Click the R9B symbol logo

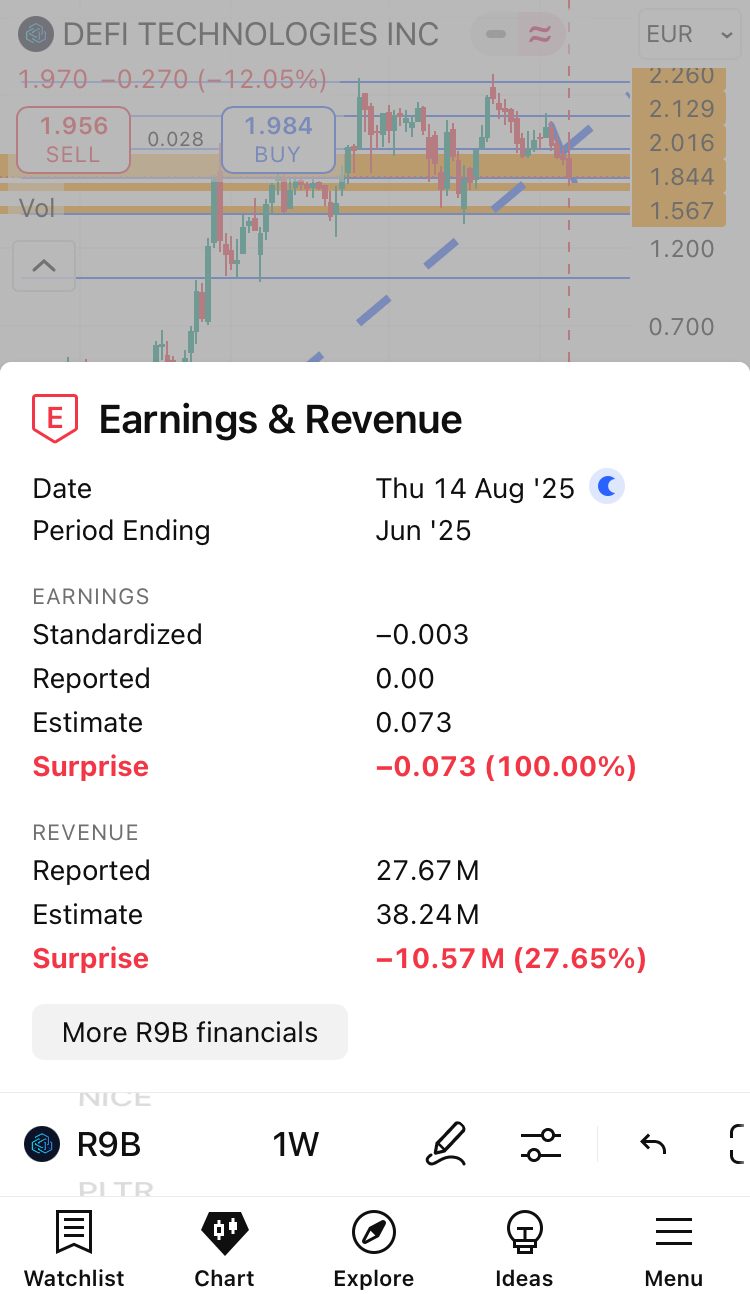[42, 1144]
